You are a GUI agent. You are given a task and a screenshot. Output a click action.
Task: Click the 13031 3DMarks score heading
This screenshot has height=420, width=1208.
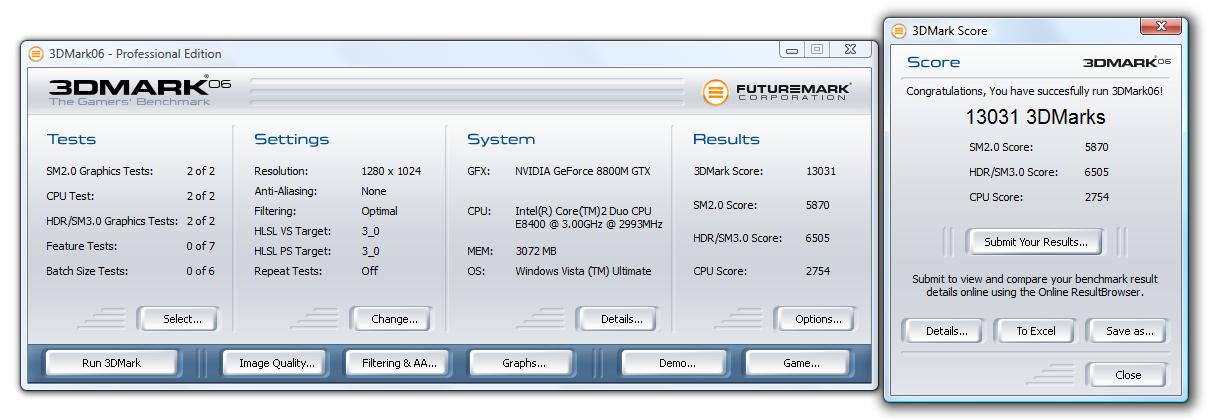click(x=1035, y=117)
